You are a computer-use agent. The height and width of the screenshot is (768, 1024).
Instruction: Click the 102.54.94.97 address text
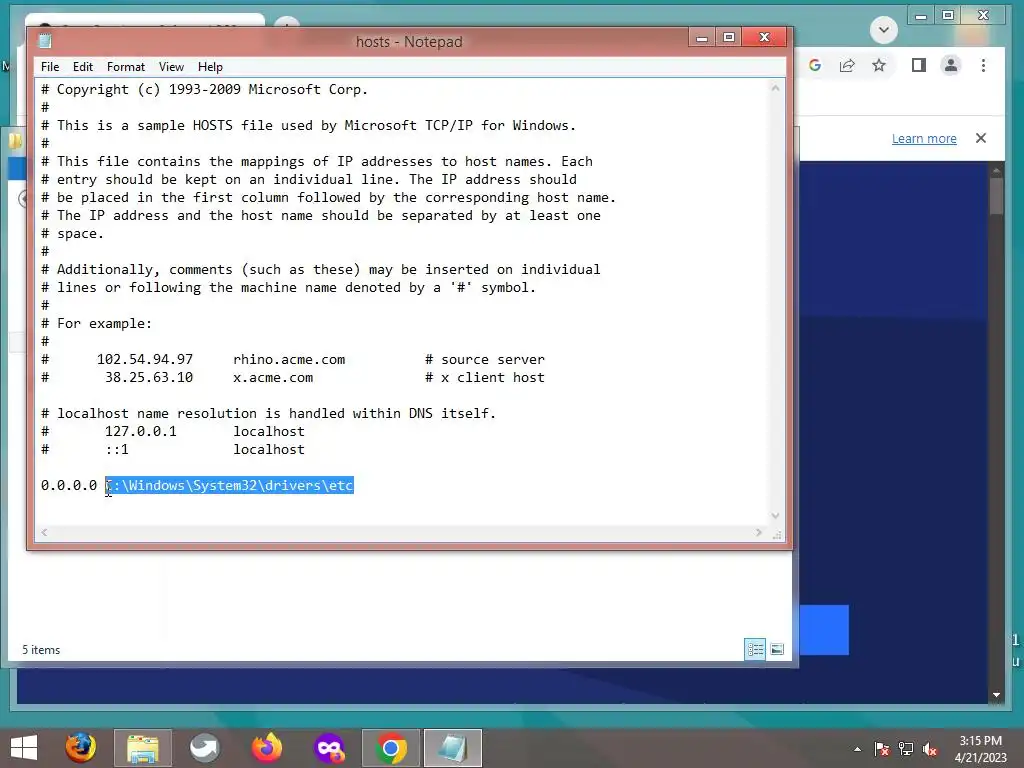coord(145,359)
